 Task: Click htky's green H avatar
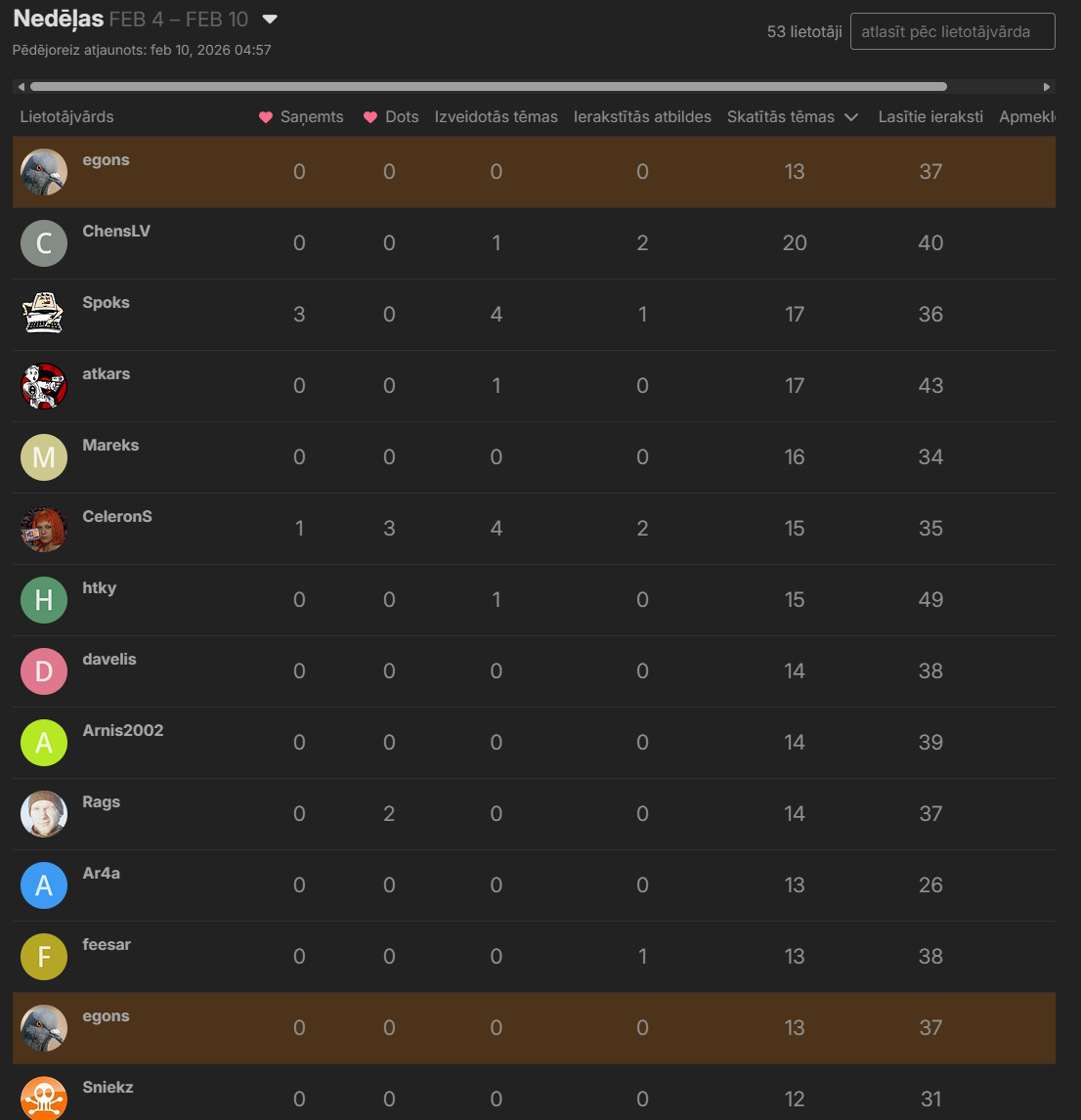[x=44, y=600]
